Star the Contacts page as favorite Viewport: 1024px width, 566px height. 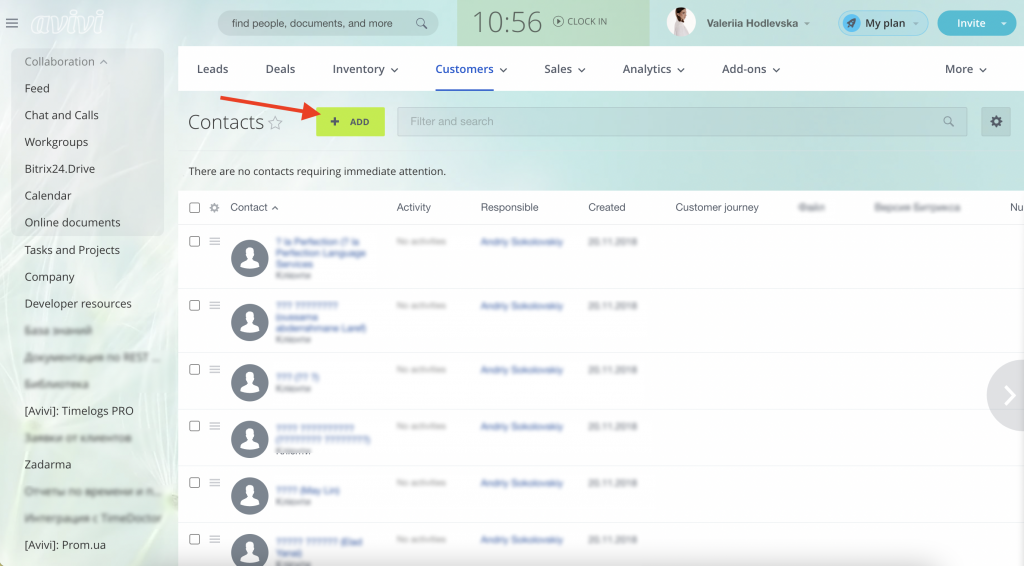tap(276, 123)
